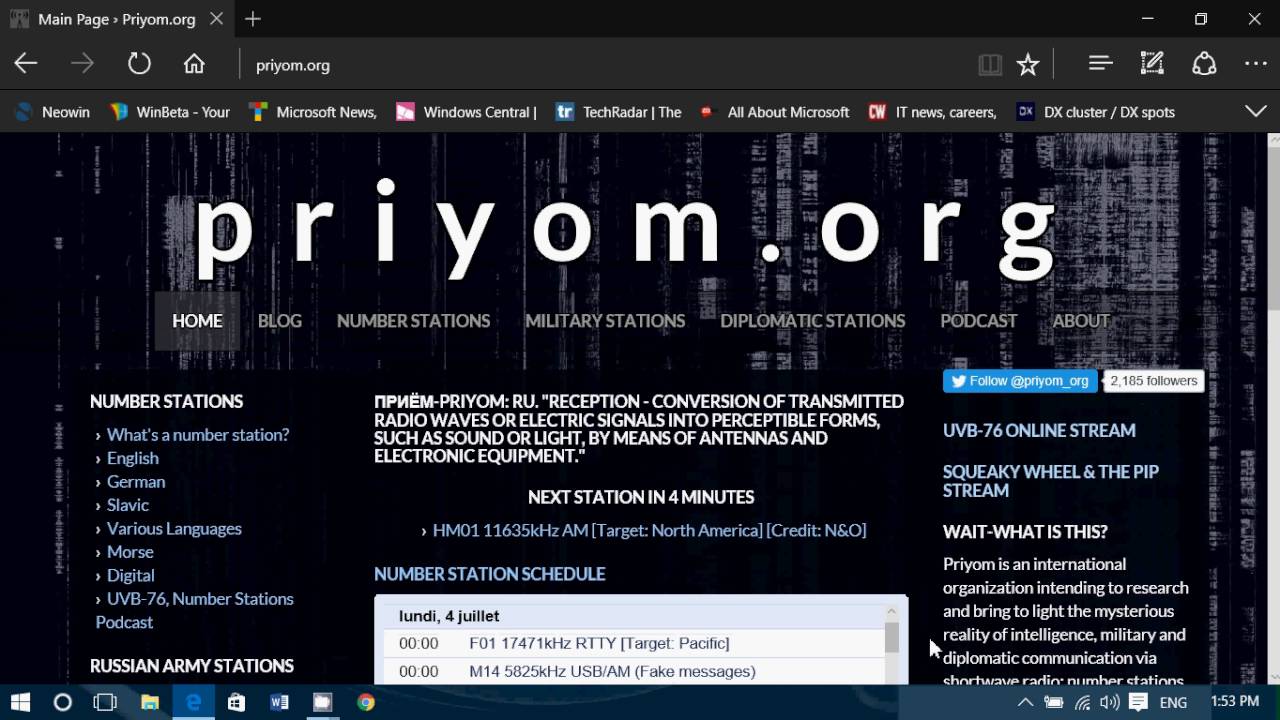Click schedule entry M14 5825kHz USB/AM

[612, 671]
